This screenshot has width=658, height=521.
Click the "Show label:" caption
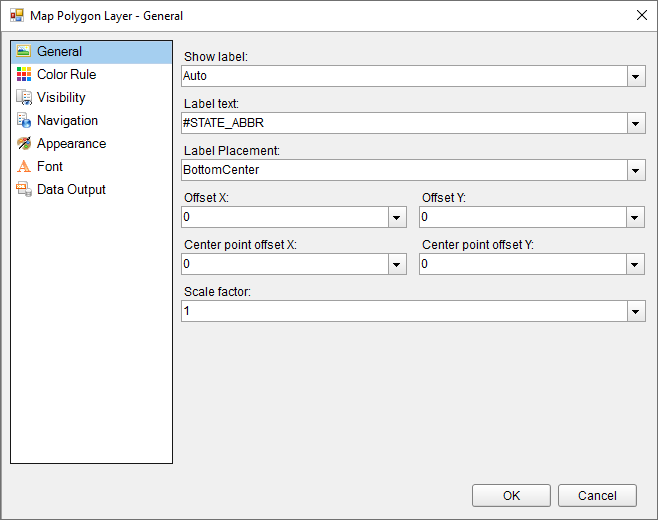tap(216, 57)
